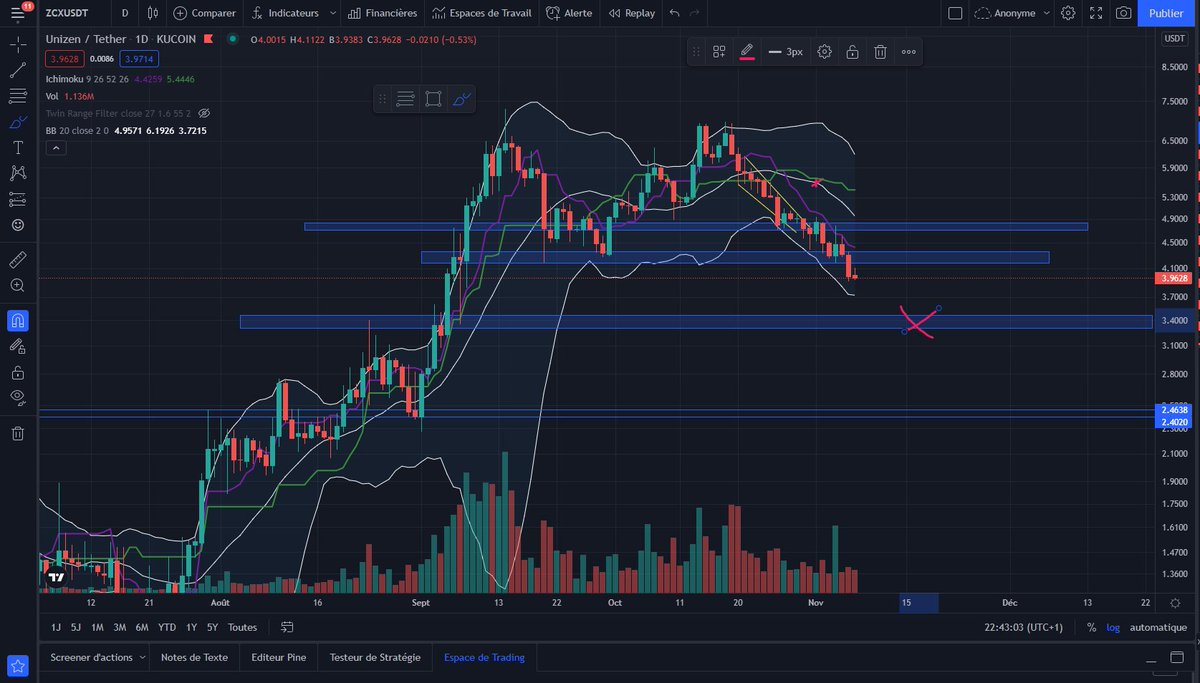Open the emoji icons tool

pos(18,225)
